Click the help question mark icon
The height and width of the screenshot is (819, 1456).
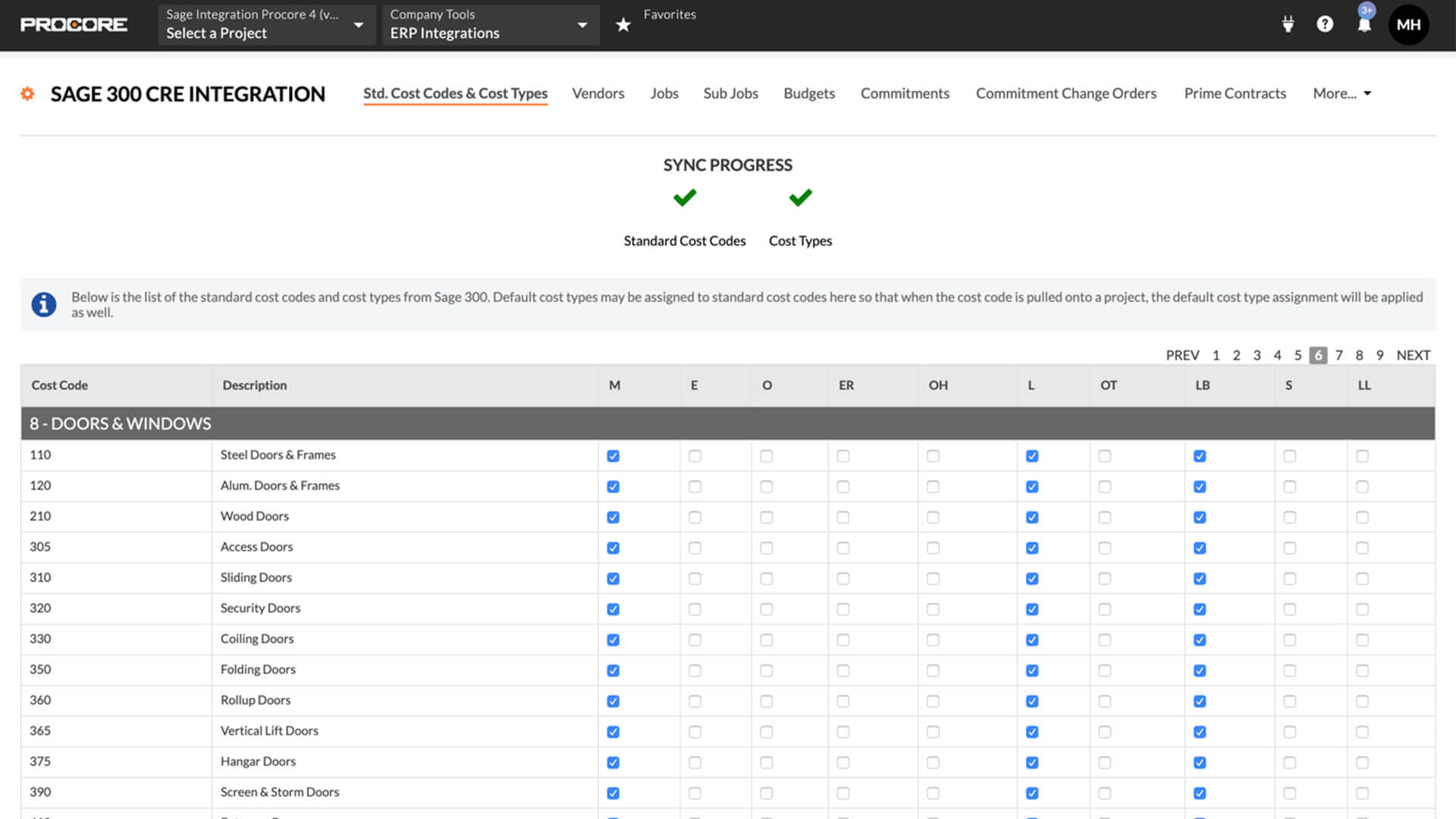pos(1326,25)
